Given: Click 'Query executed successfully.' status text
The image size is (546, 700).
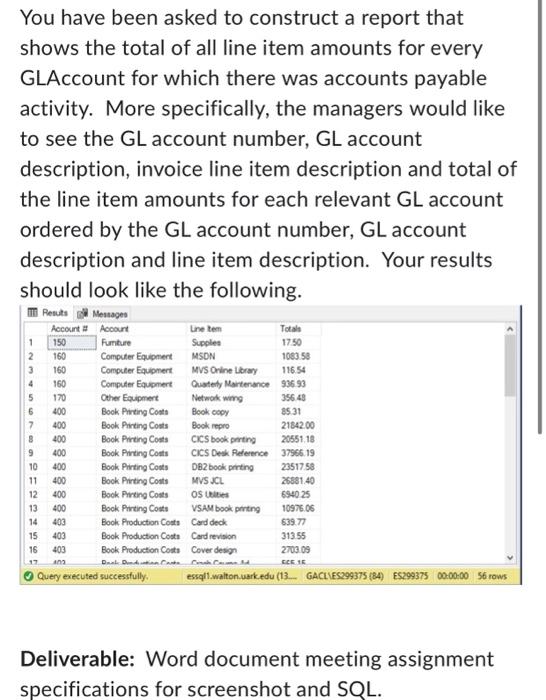Looking at the screenshot, I should click(92, 576).
